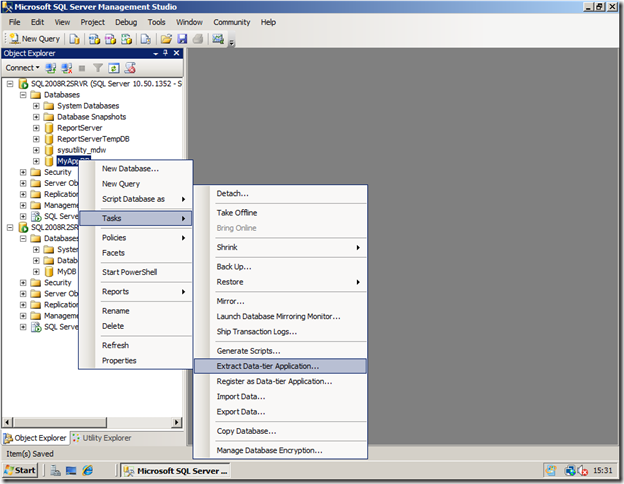Click the Disconnect server icon
624x484 pixels.
pos(67,68)
